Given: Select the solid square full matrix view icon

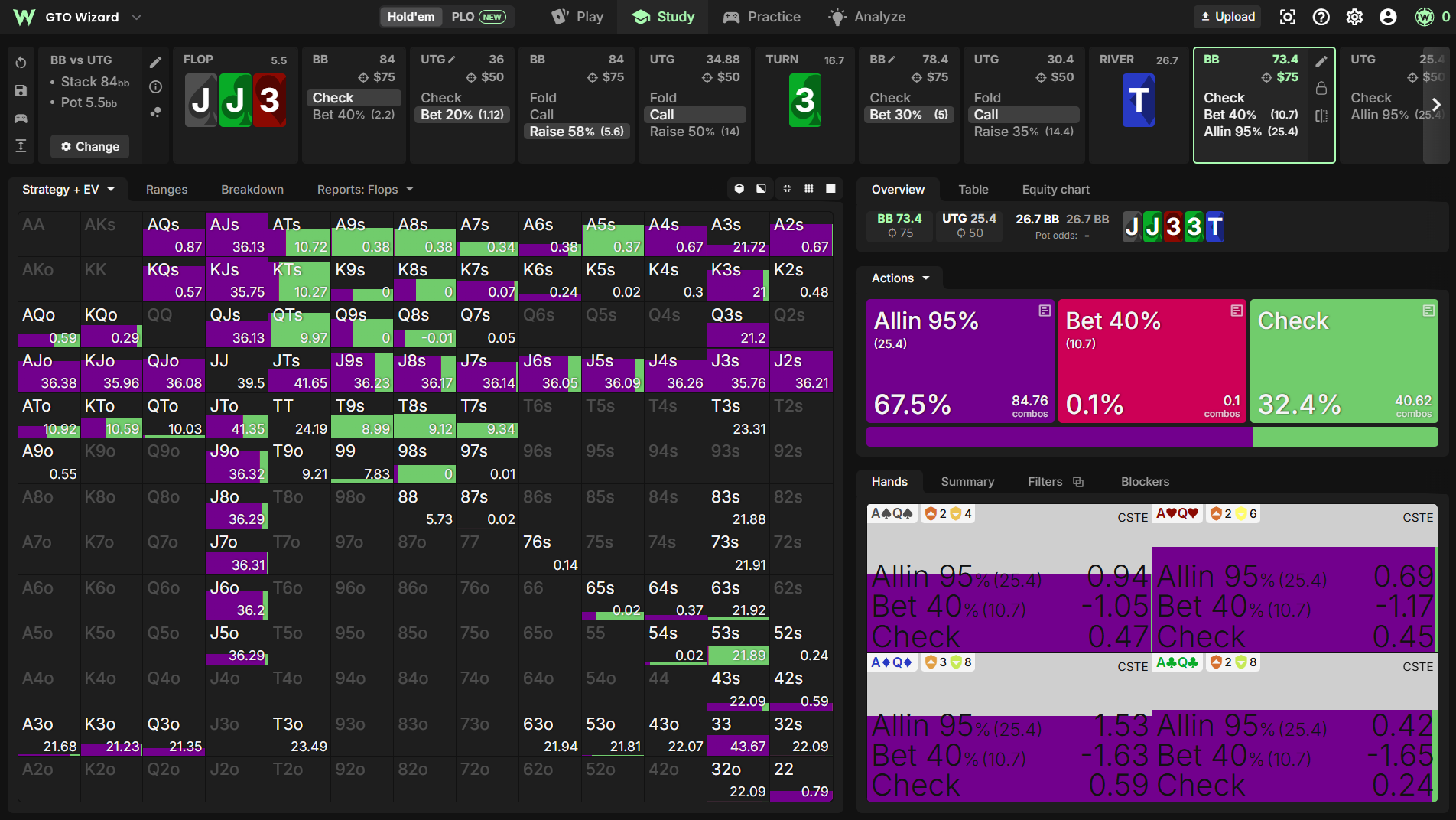Looking at the screenshot, I should point(831,189).
